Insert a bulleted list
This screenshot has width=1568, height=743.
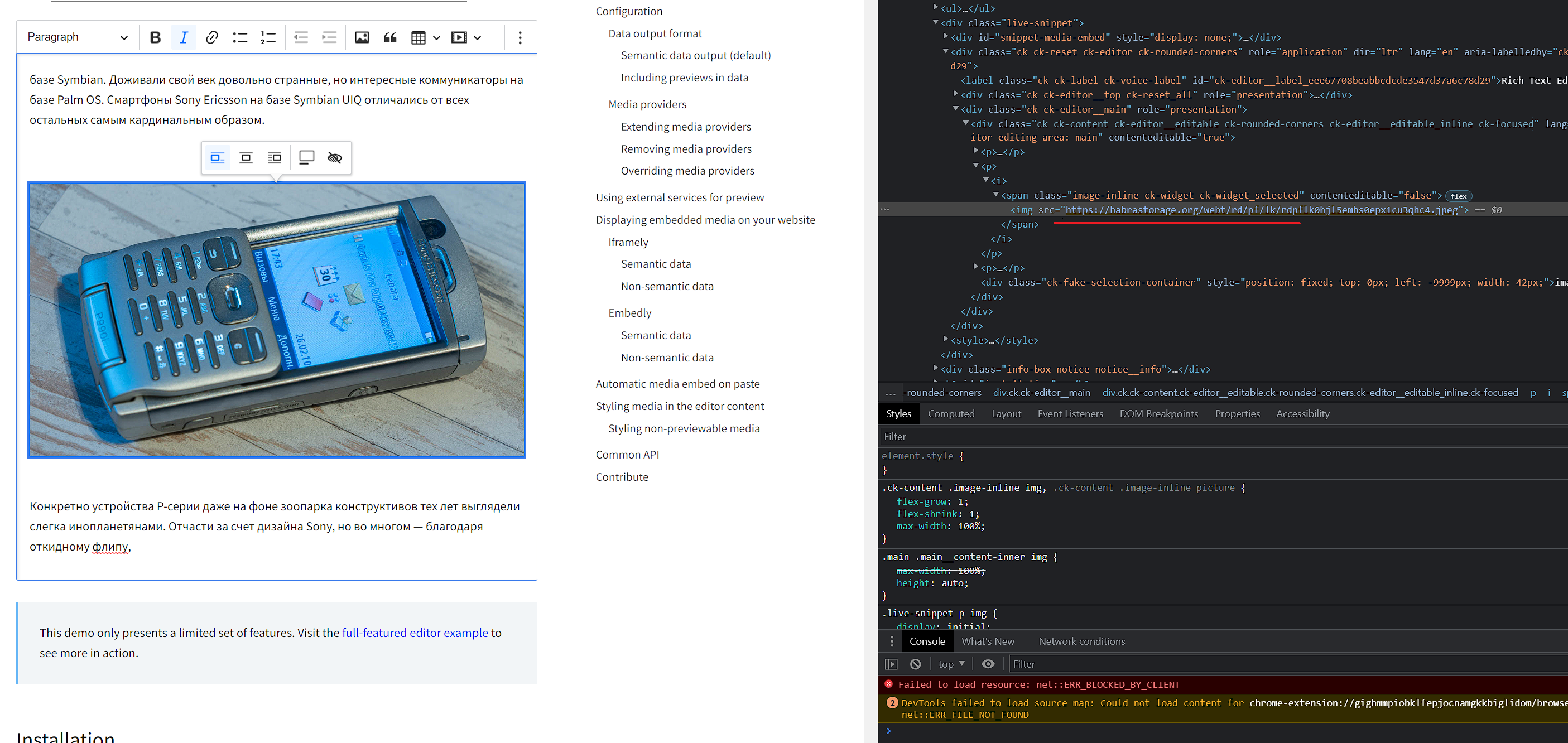pyautogui.click(x=240, y=37)
